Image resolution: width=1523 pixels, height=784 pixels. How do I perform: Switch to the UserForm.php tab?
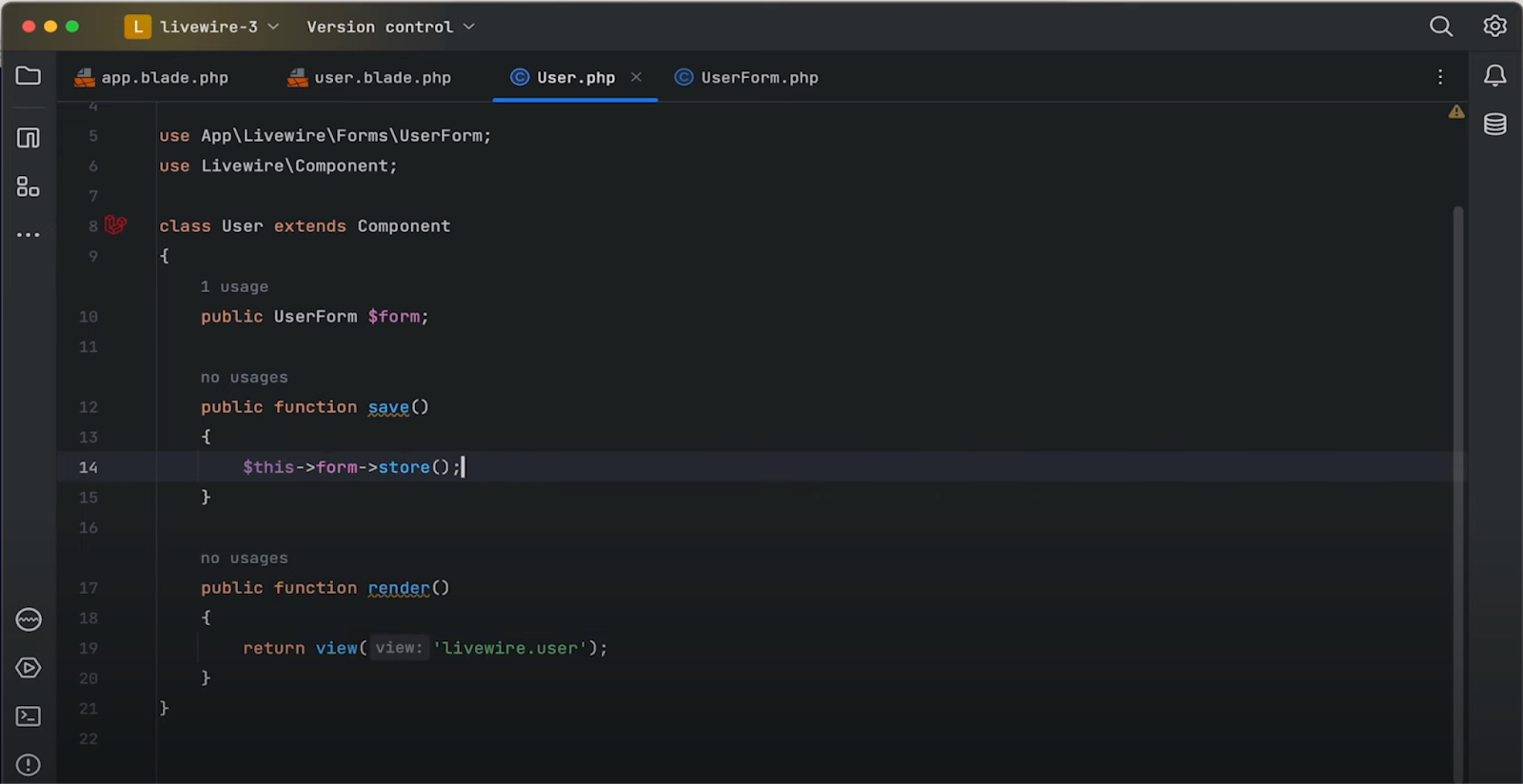tap(747, 78)
